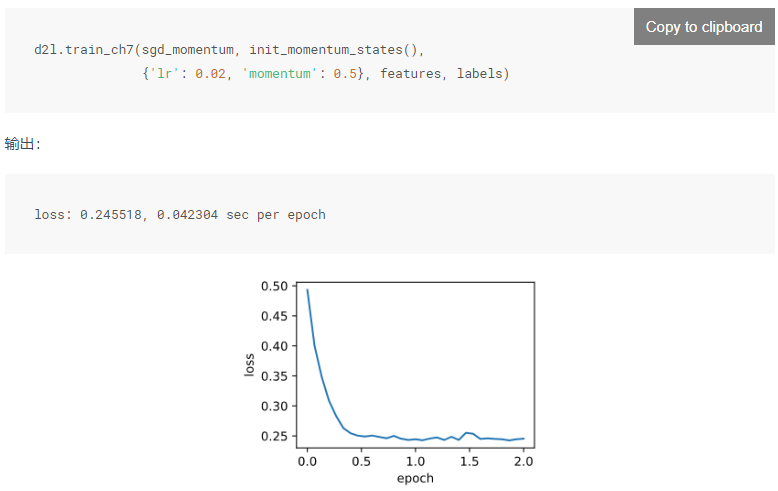The height and width of the screenshot is (491, 778).
Task: Click the loss value 0.245518
Action: tap(111, 215)
